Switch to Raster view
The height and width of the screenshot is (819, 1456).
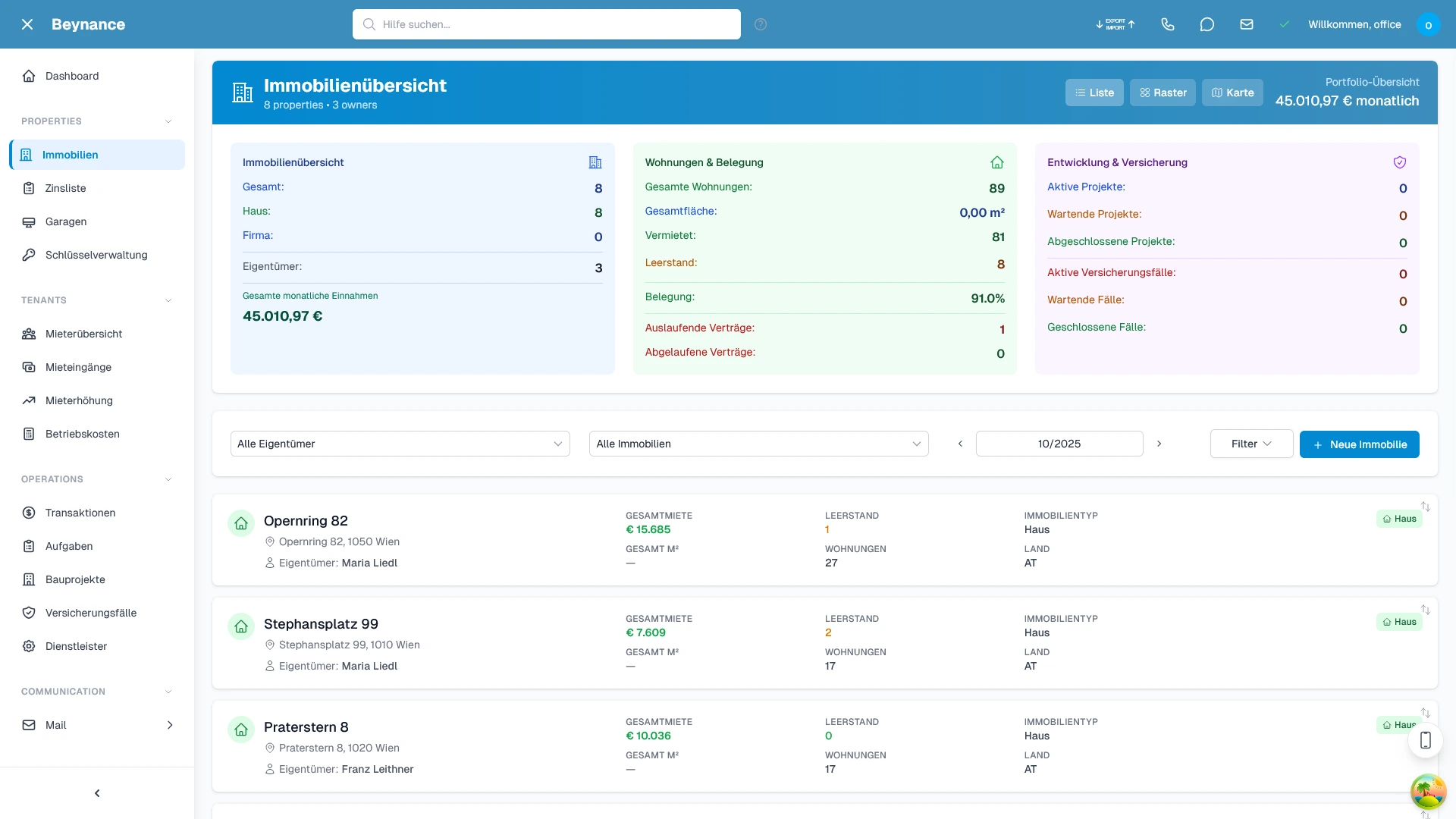[x=1163, y=93]
